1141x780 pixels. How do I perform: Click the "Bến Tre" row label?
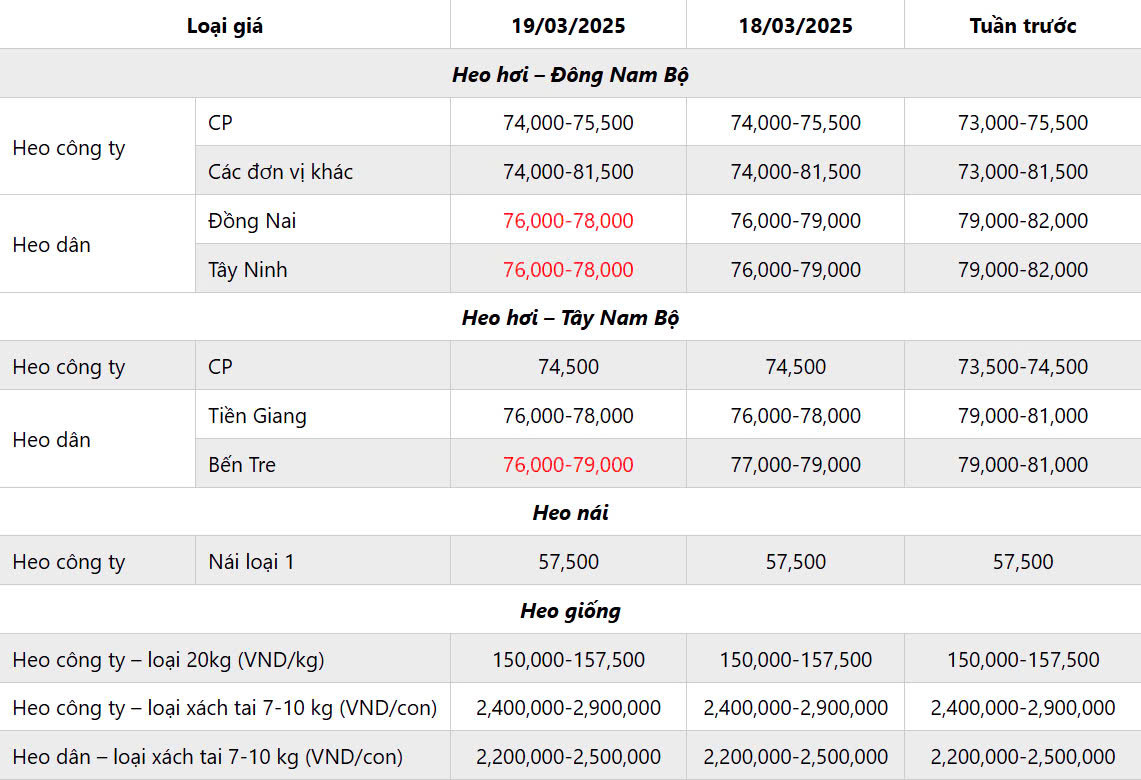[242, 465]
